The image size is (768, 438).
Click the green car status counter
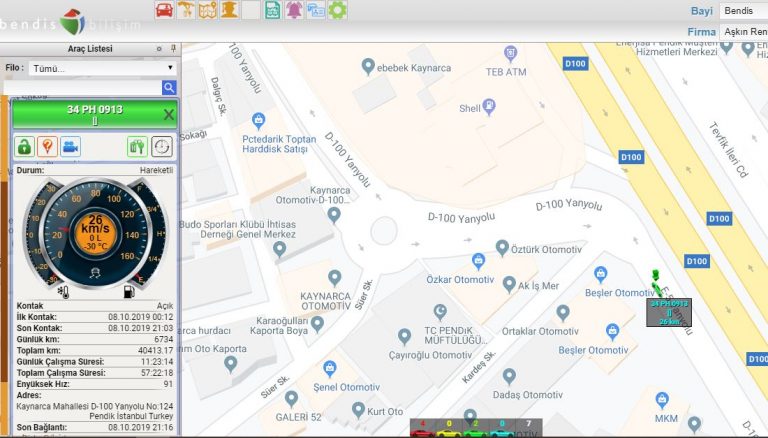(x=475, y=428)
